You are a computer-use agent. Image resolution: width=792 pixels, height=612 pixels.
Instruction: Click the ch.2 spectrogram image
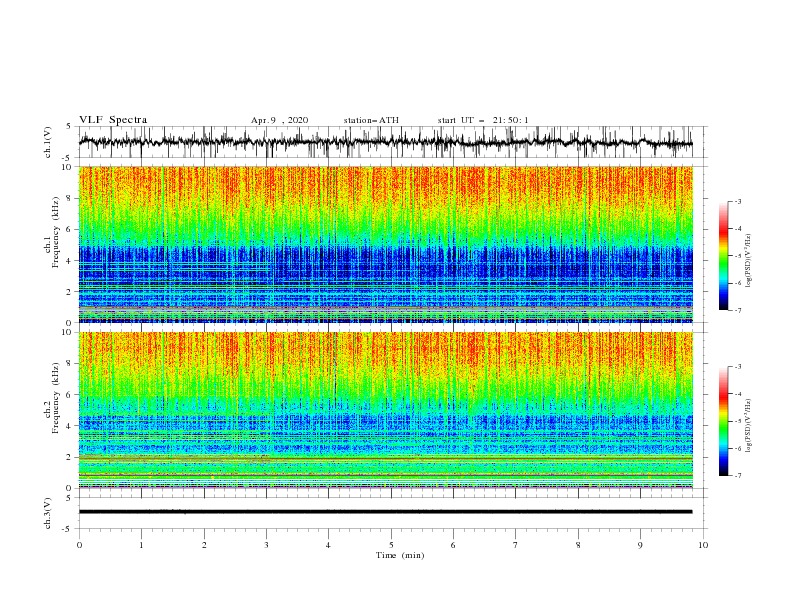[385, 410]
